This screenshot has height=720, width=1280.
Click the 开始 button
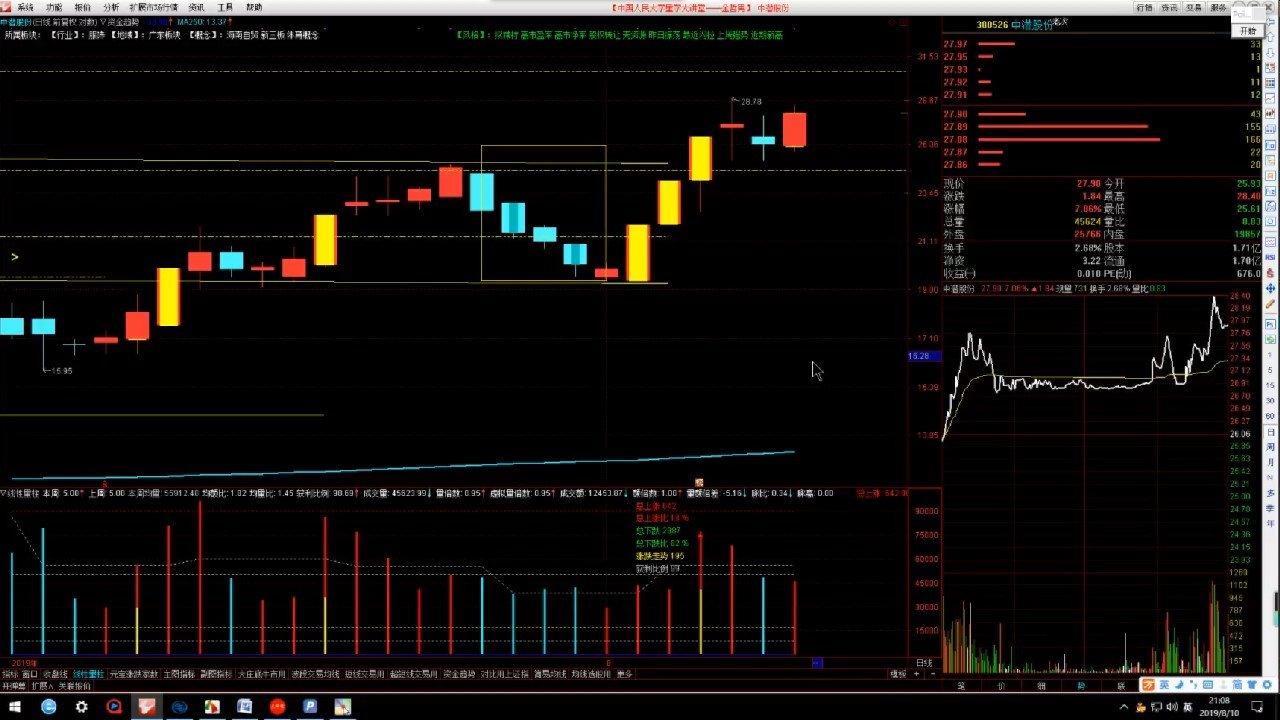(x=1248, y=31)
